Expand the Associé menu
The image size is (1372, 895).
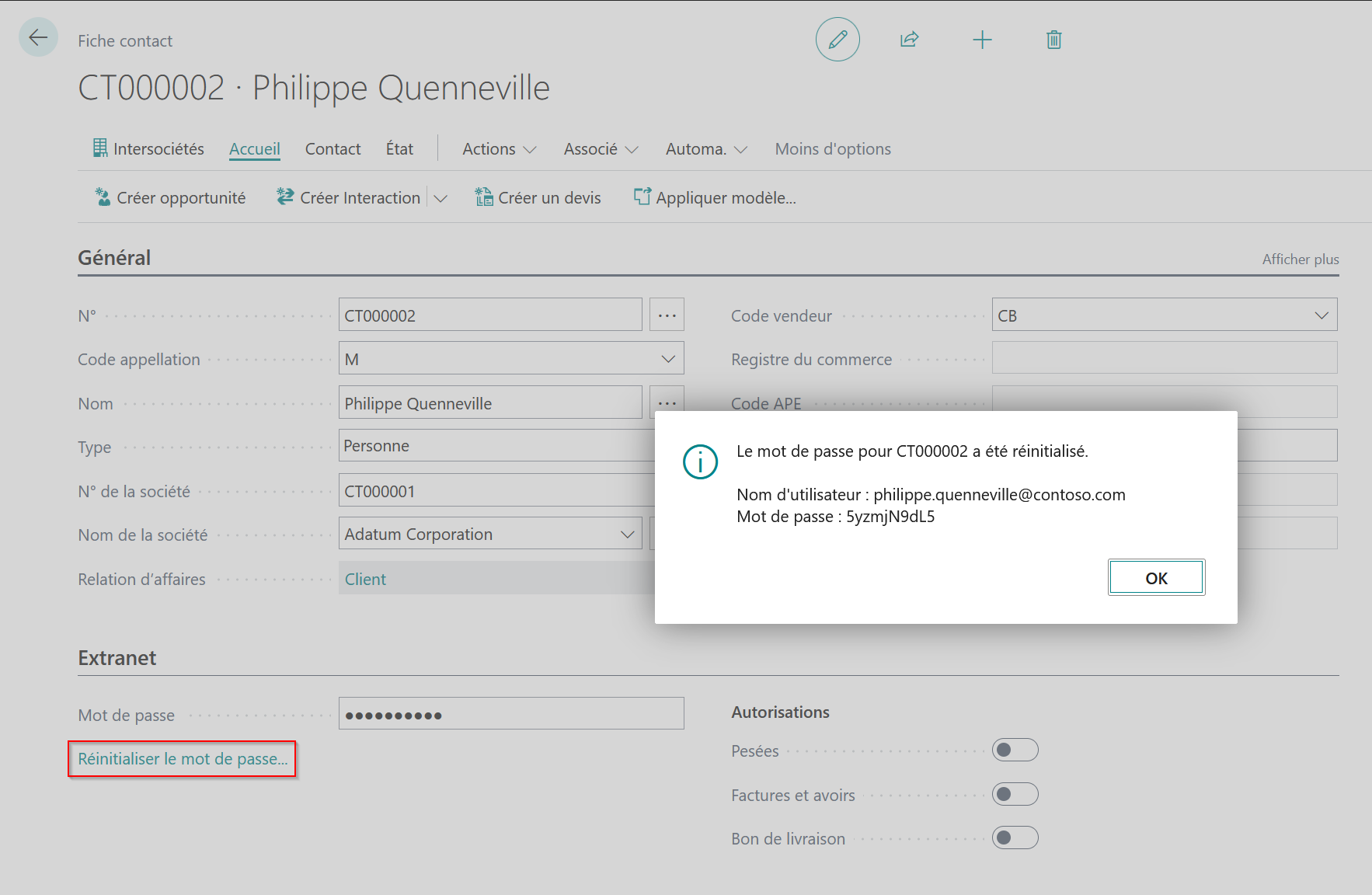(x=601, y=149)
